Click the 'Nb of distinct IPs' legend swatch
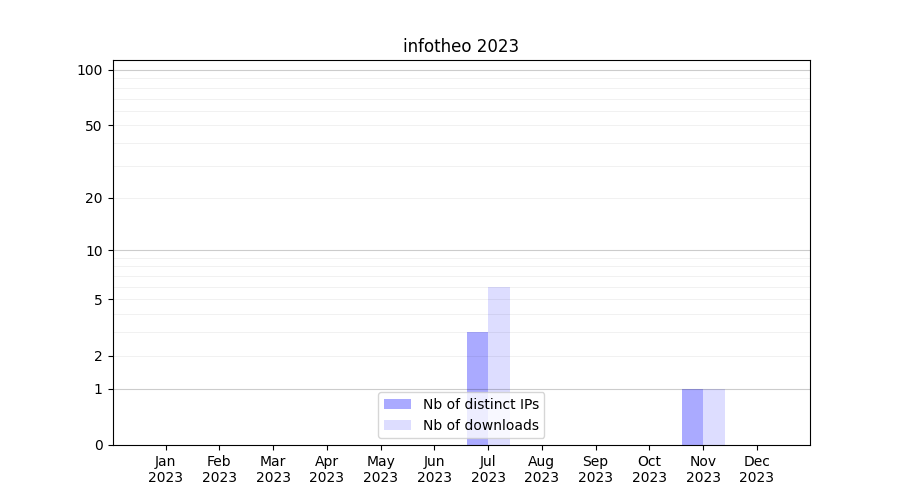The width and height of the screenshot is (900, 500). [x=397, y=404]
